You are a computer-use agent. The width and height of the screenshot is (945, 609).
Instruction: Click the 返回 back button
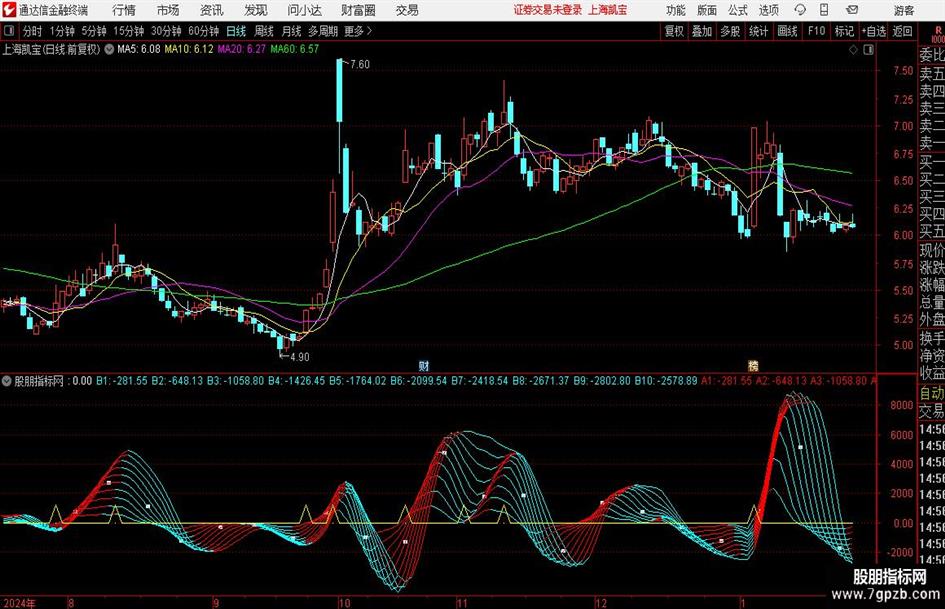point(902,31)
